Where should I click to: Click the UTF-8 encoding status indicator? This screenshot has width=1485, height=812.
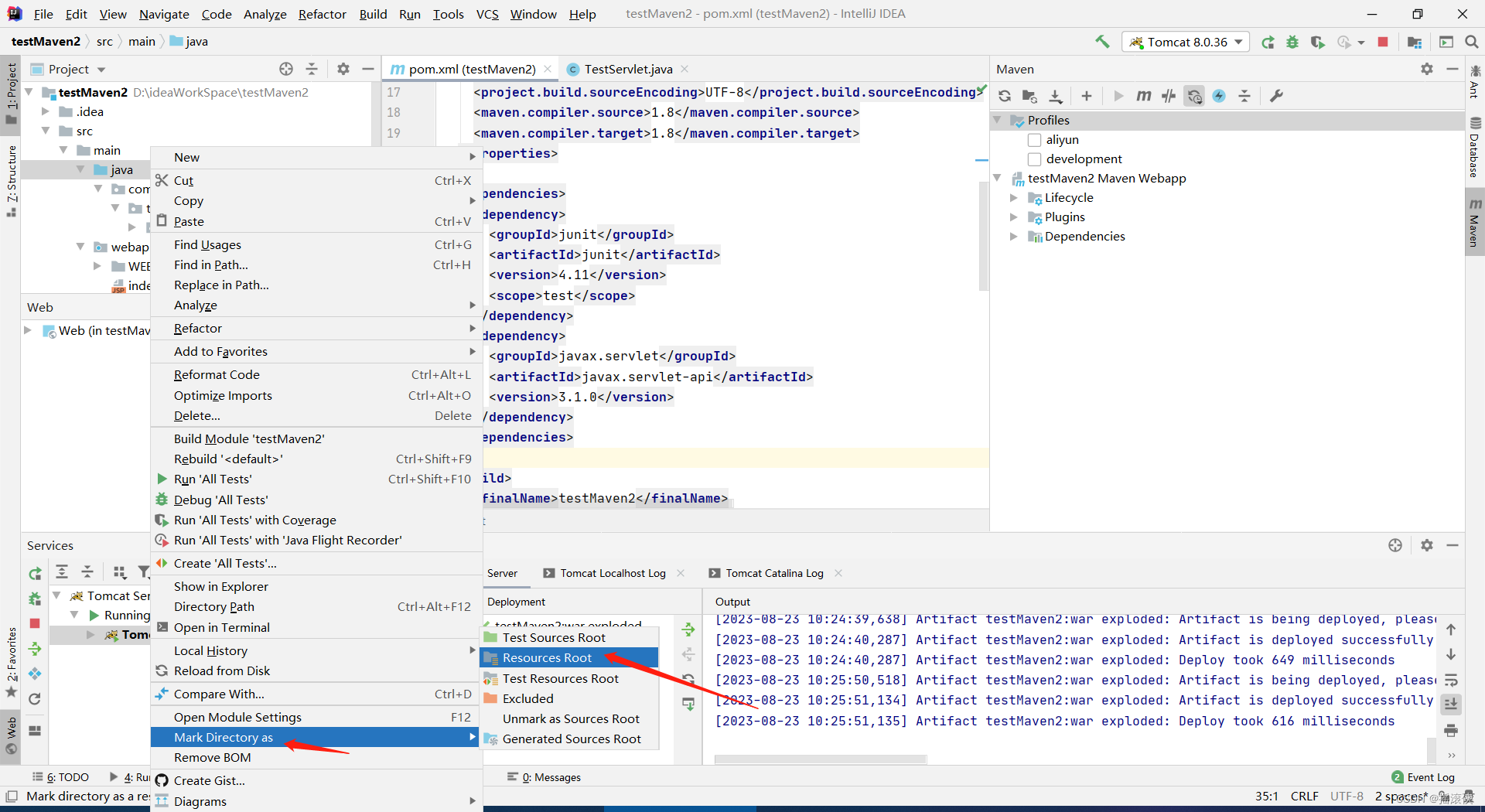(1347, 796)
